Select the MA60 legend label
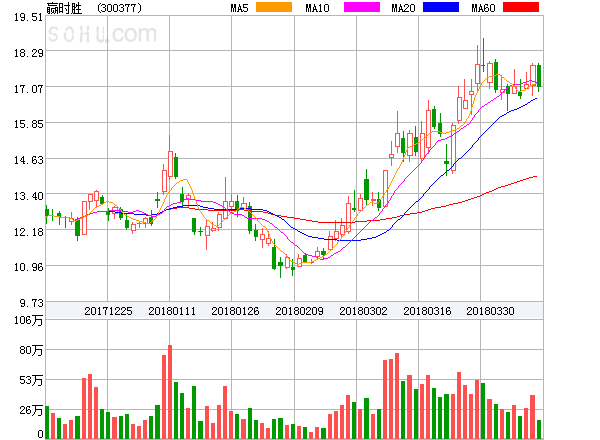The height and width of the screenshot is (440, 600). point(483,8)
